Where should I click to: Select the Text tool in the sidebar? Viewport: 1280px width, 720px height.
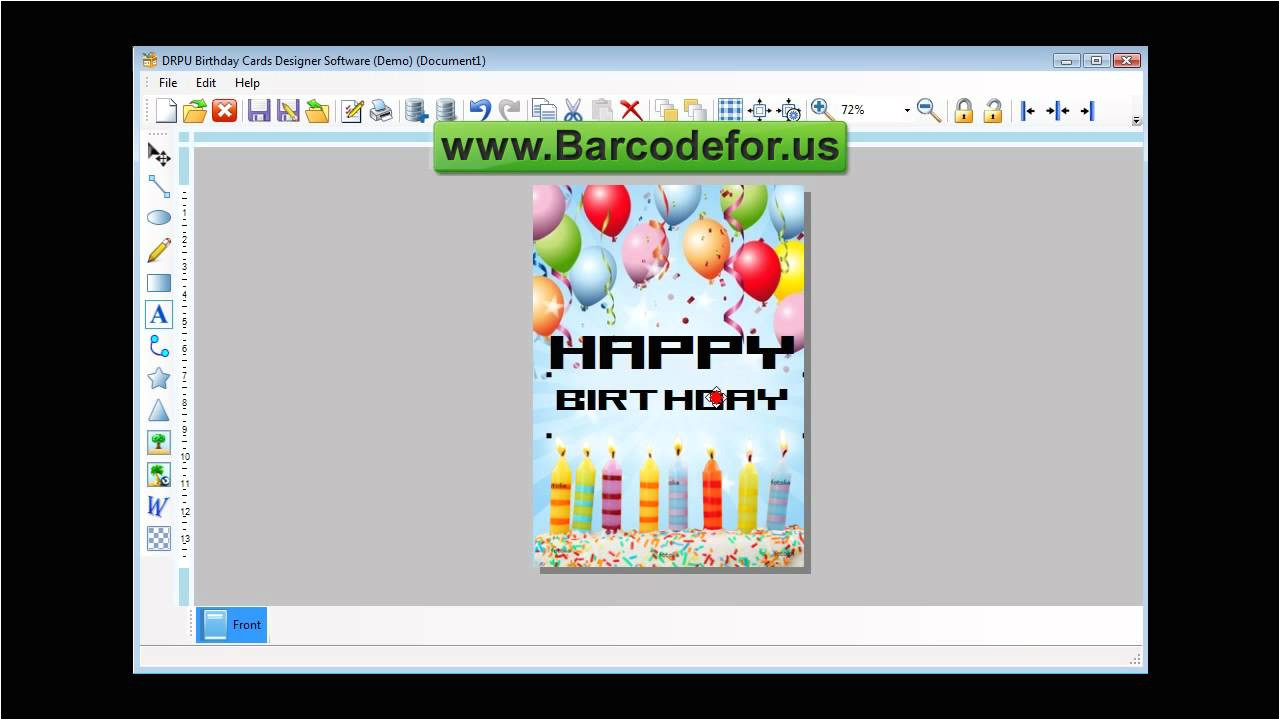click(x=159, y=315)
